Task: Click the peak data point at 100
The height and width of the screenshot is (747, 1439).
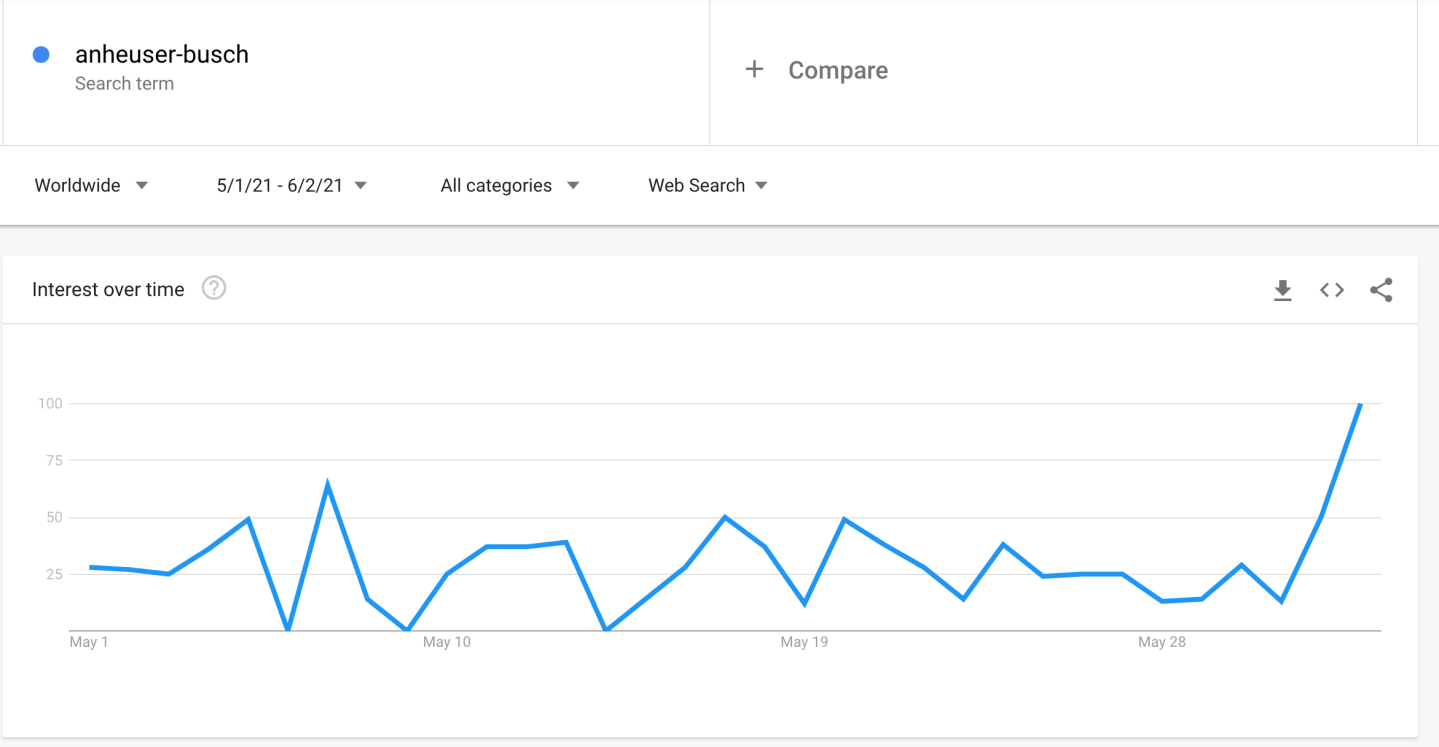Action: pyautogui.click(x=1360, y=404)
